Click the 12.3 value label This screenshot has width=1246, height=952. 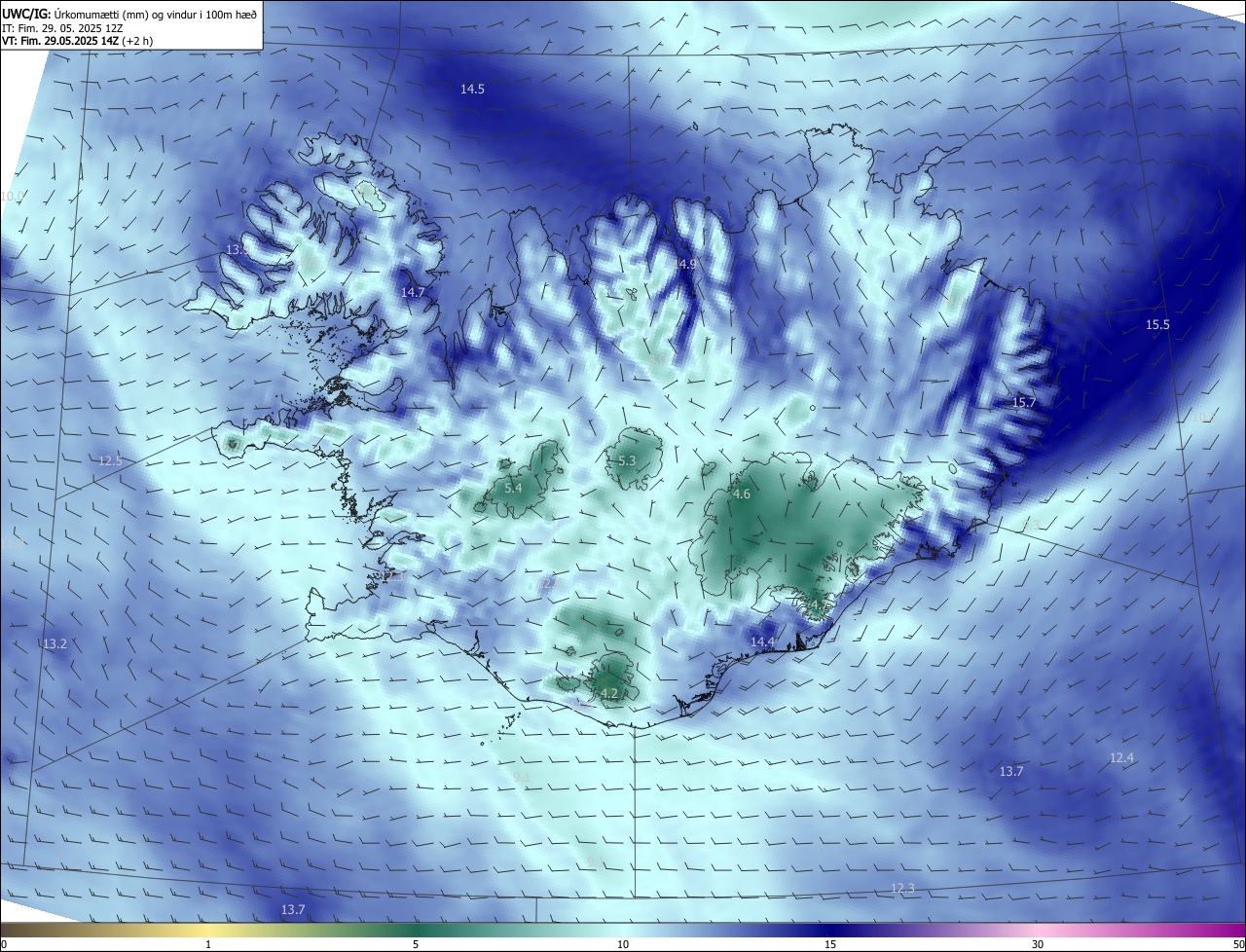[x=902, y=888]
